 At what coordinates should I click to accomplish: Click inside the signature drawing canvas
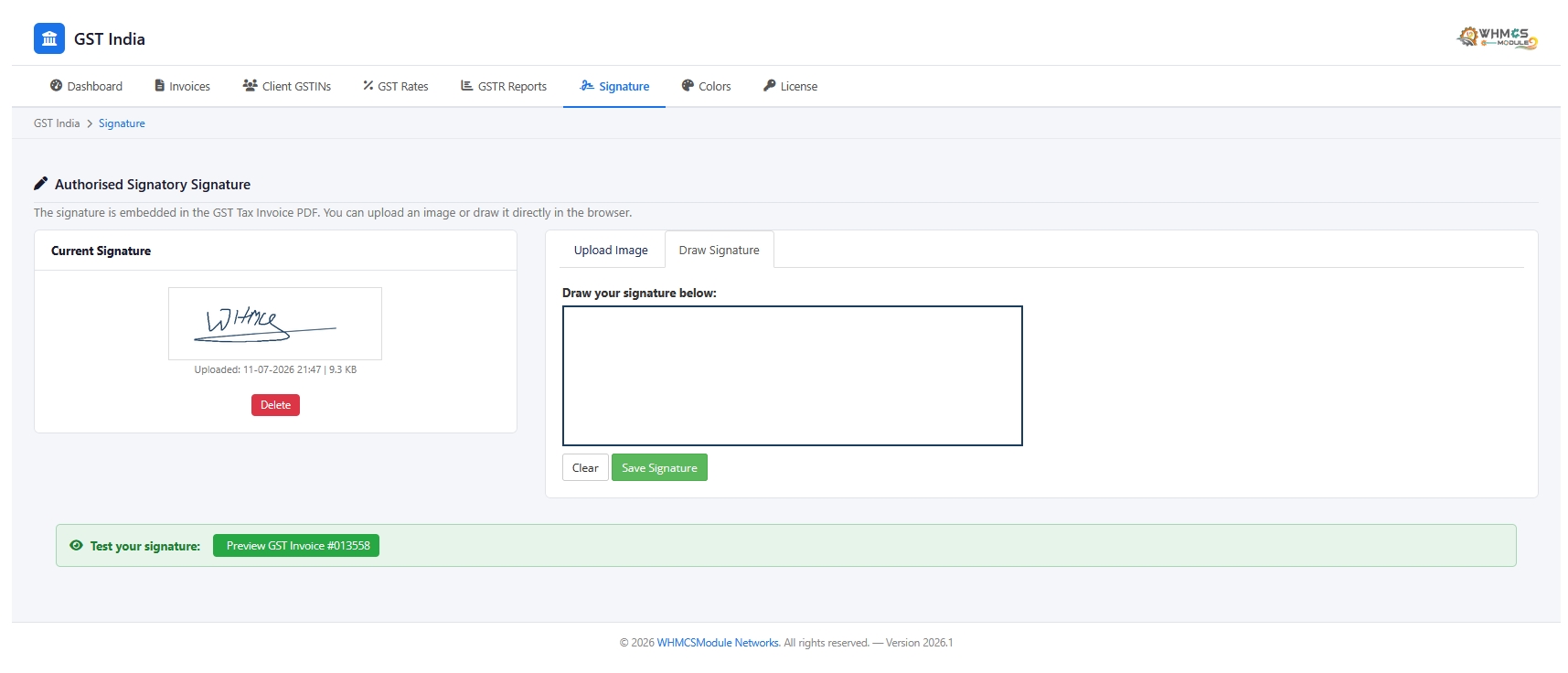[x=793, y=376]
